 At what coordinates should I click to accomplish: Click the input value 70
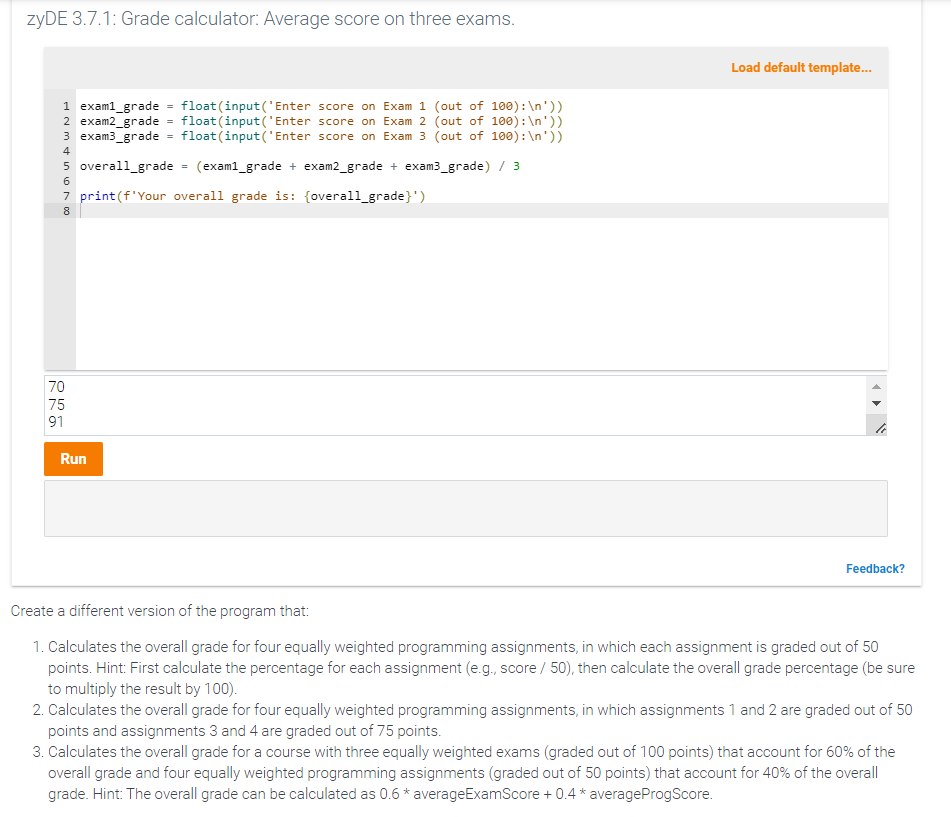click(56, 386)
